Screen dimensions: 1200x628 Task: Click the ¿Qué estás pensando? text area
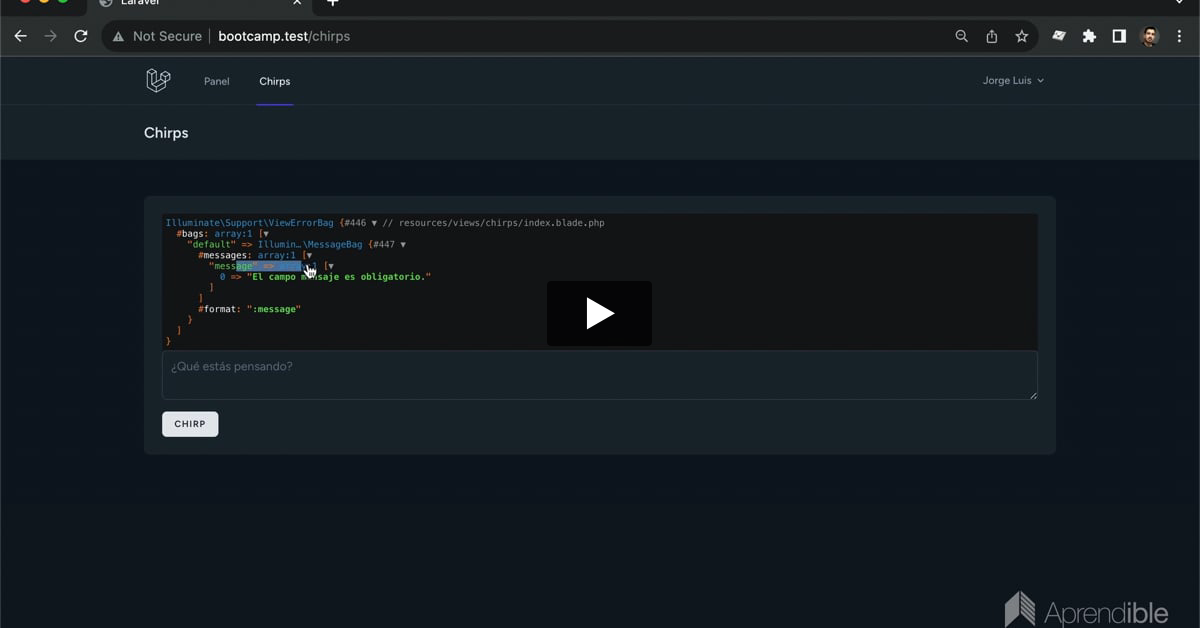point(599,375)
